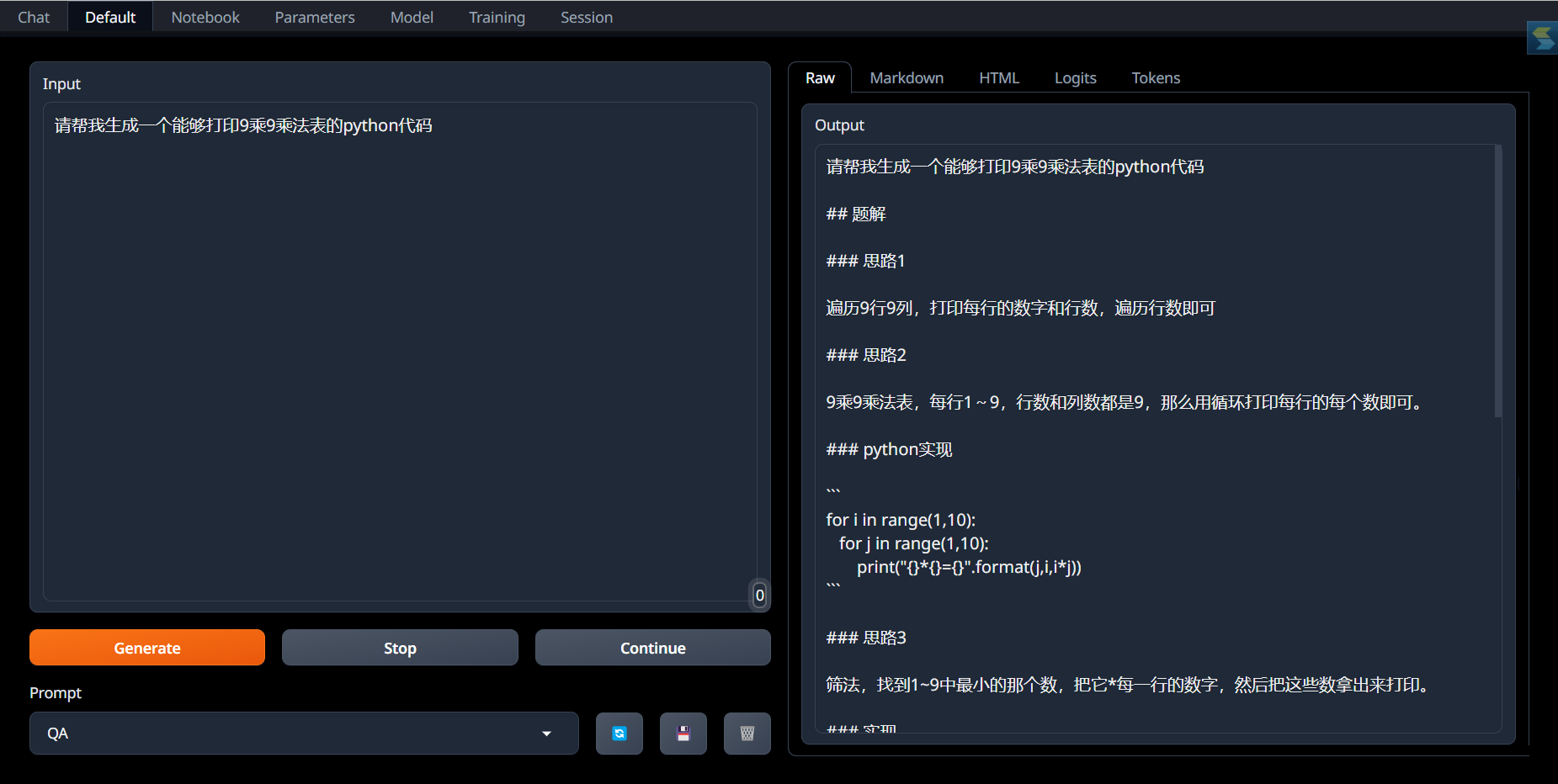Open the Model tab

click(412, 17)
